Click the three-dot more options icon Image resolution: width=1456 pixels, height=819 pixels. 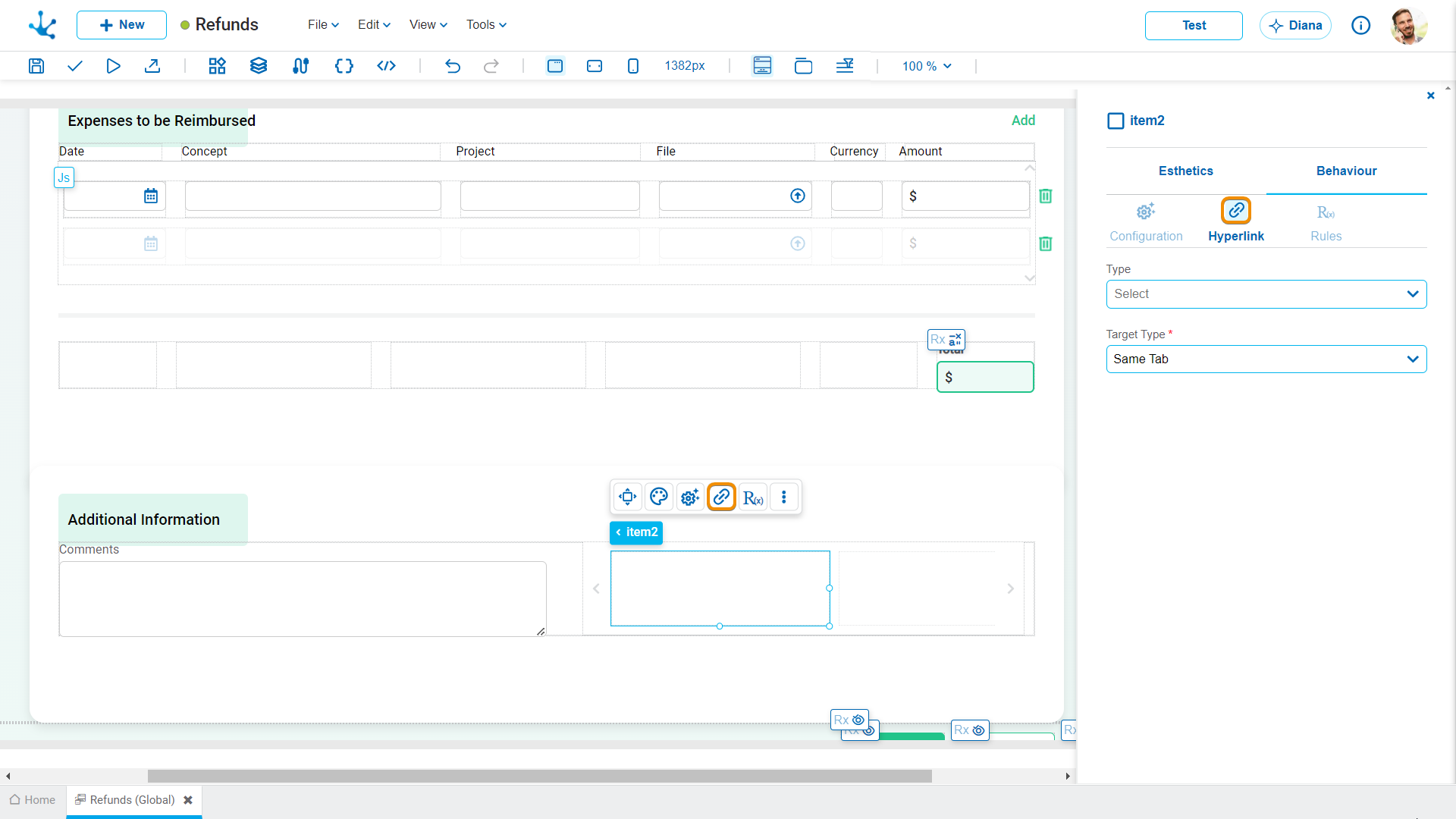tap(784, 497)
